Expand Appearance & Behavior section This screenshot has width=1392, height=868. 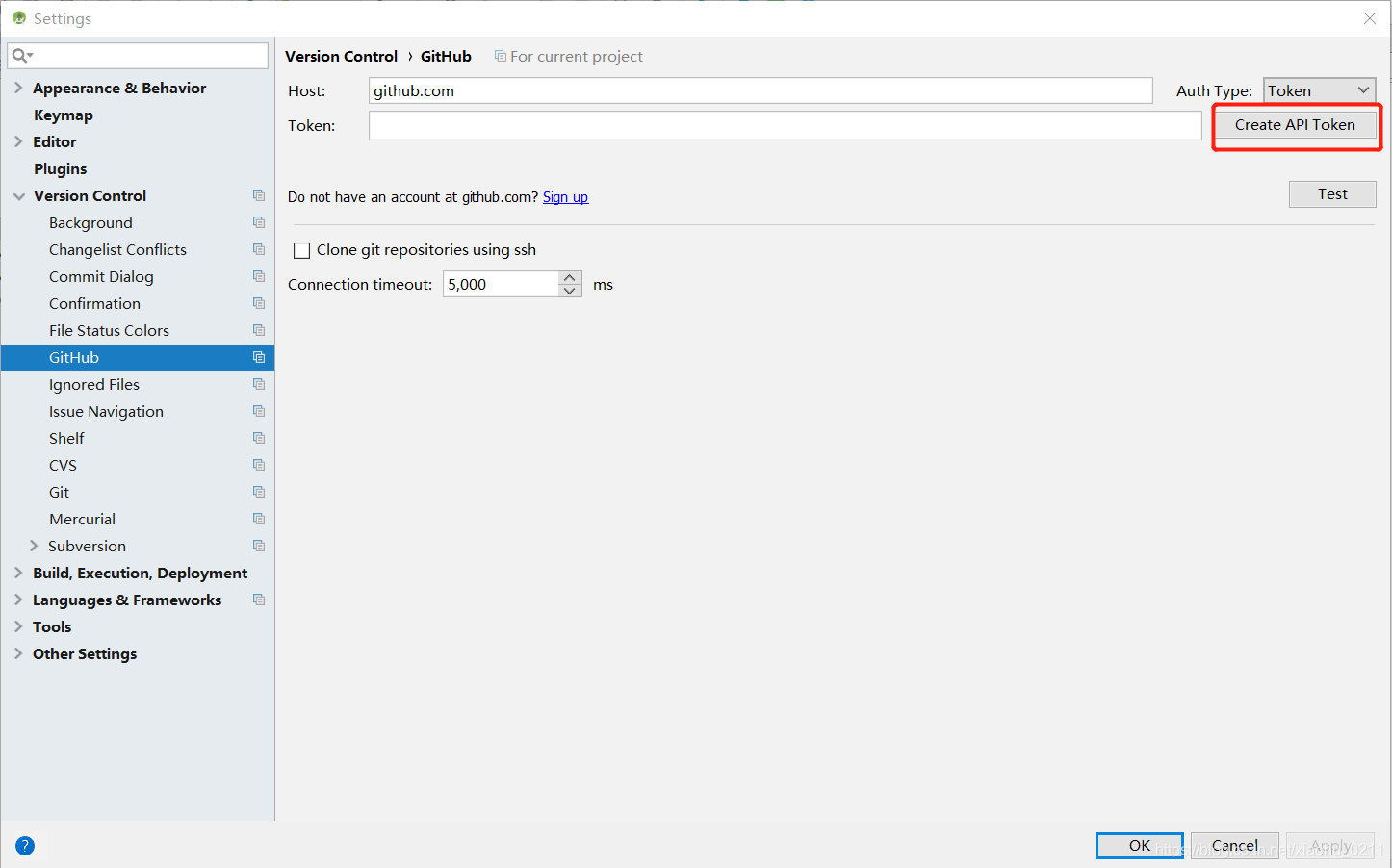pyautogui.click(x=18, y=88)
